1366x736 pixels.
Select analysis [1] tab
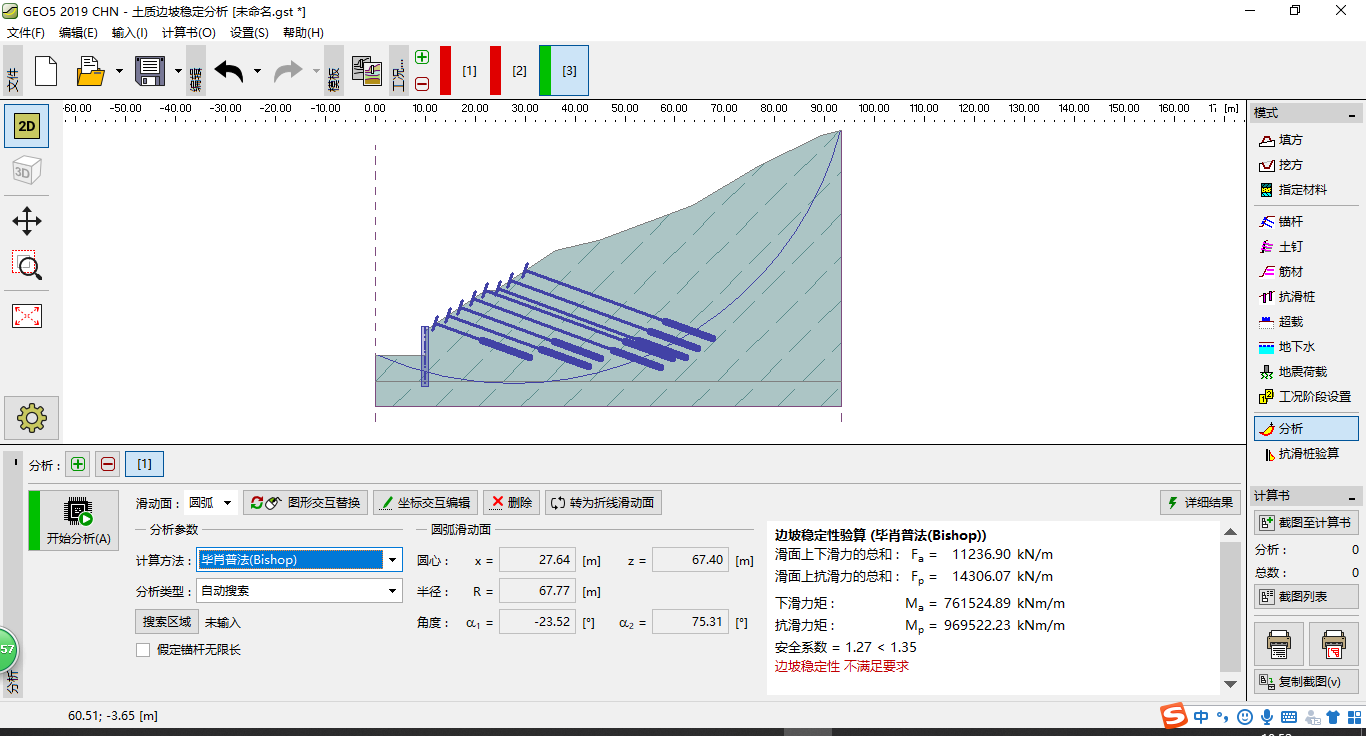coord(144,464)
